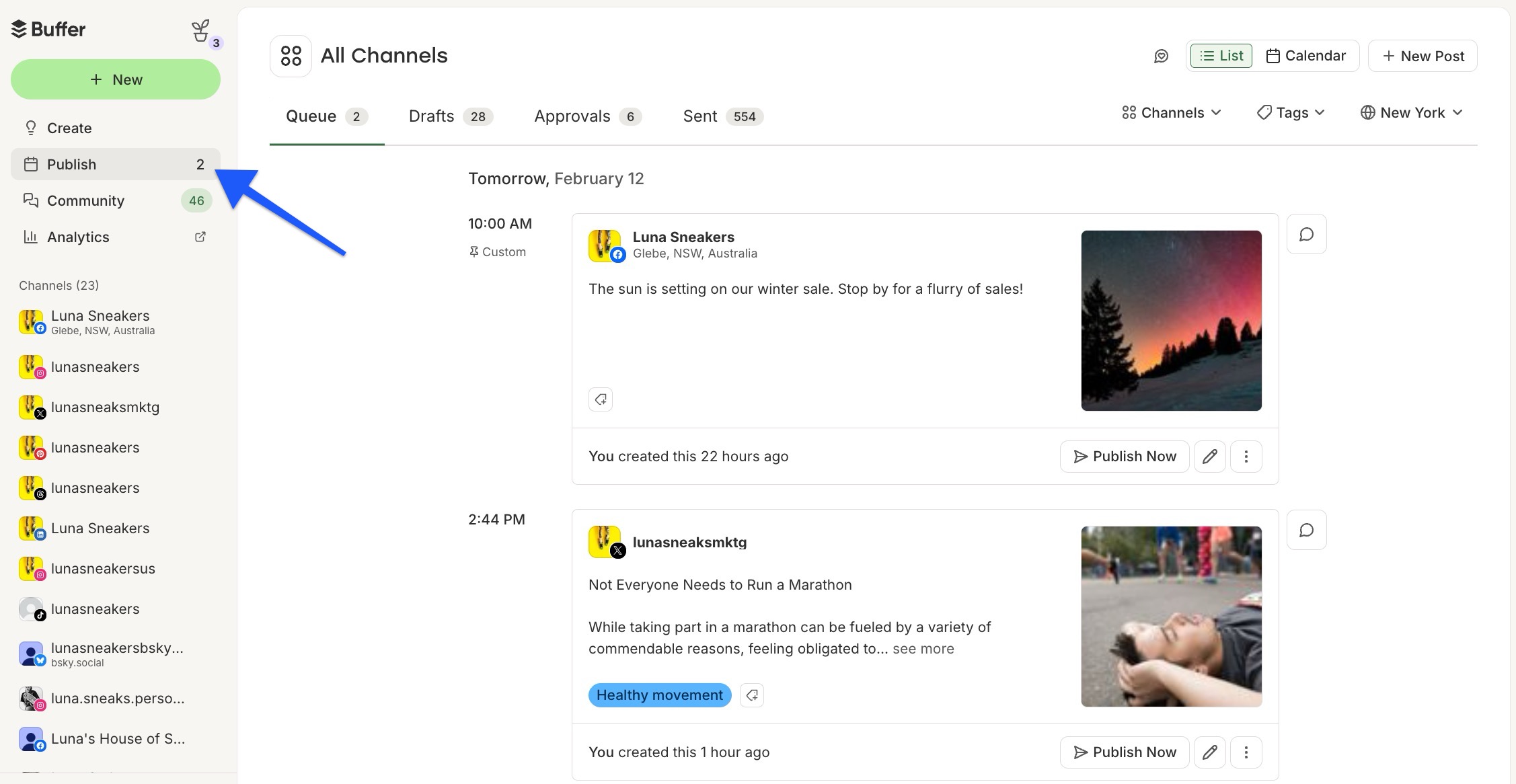Select the Queue tab

327,116
